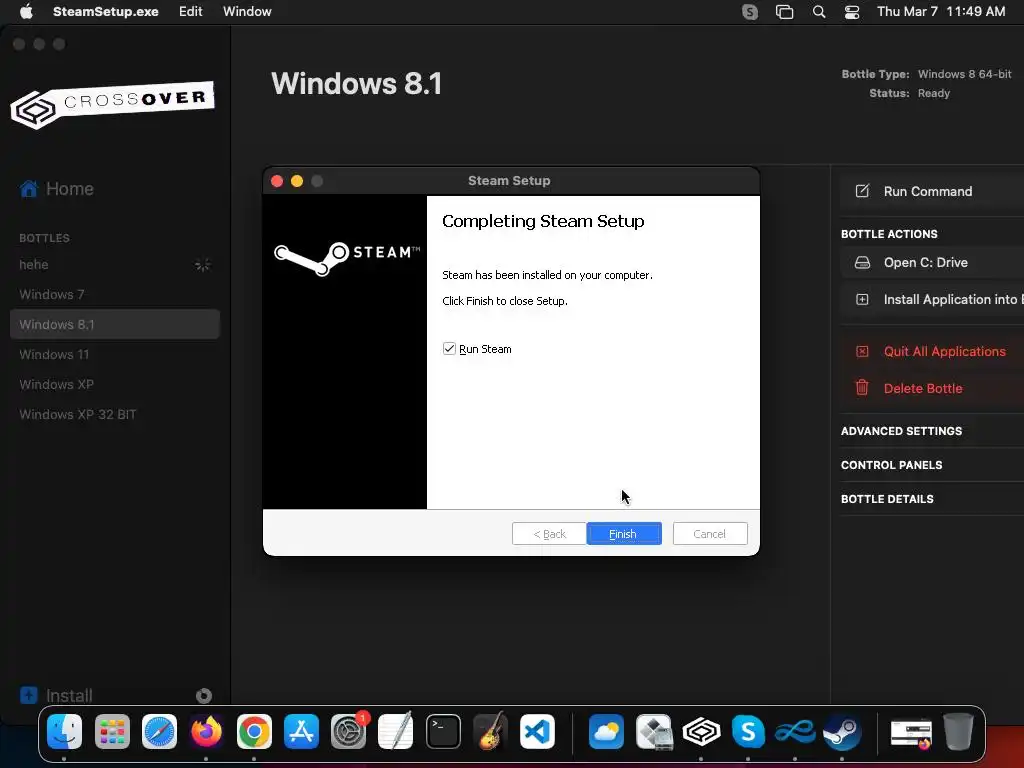Viewport: 1024px width, 768px height.
Task: Click the Quit All Applications icon
Action: [x=862, y=351]
